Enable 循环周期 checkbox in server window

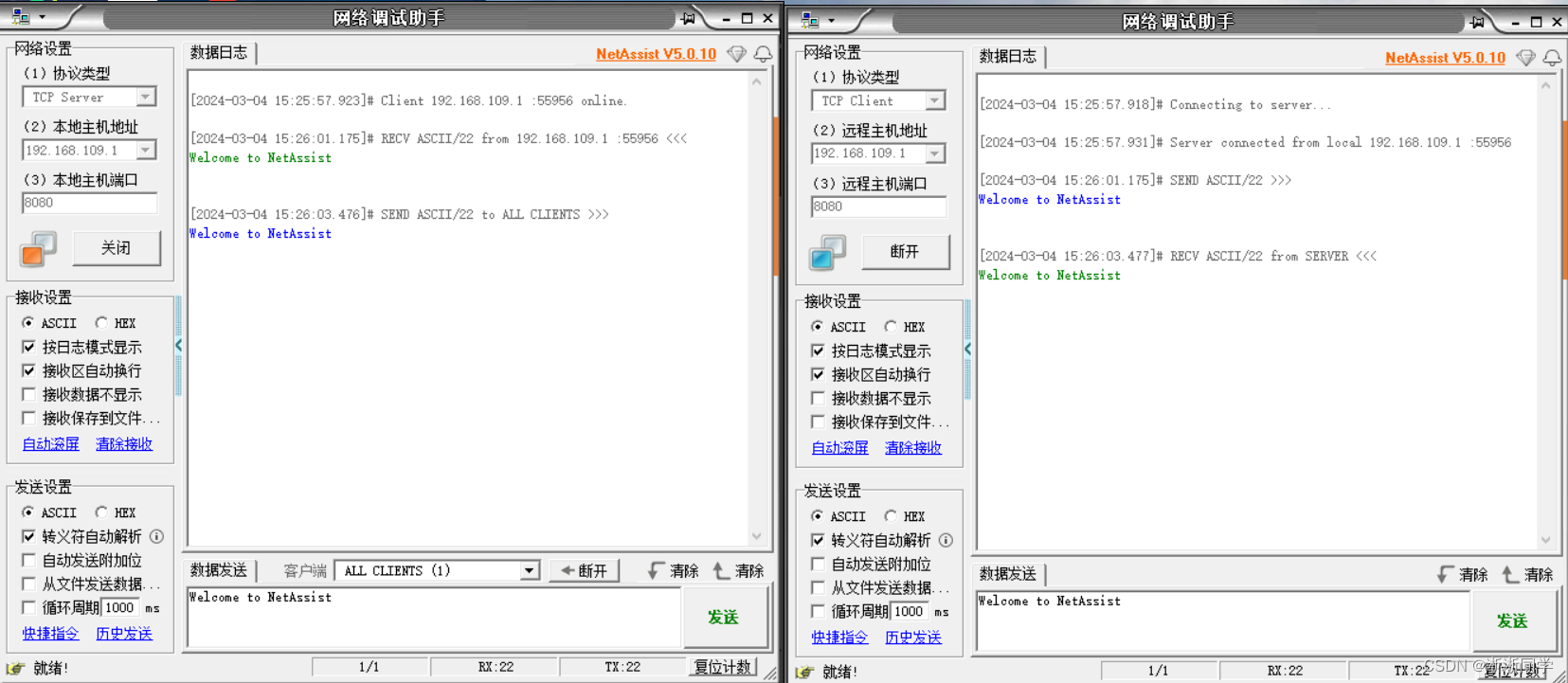click(28, 607)
